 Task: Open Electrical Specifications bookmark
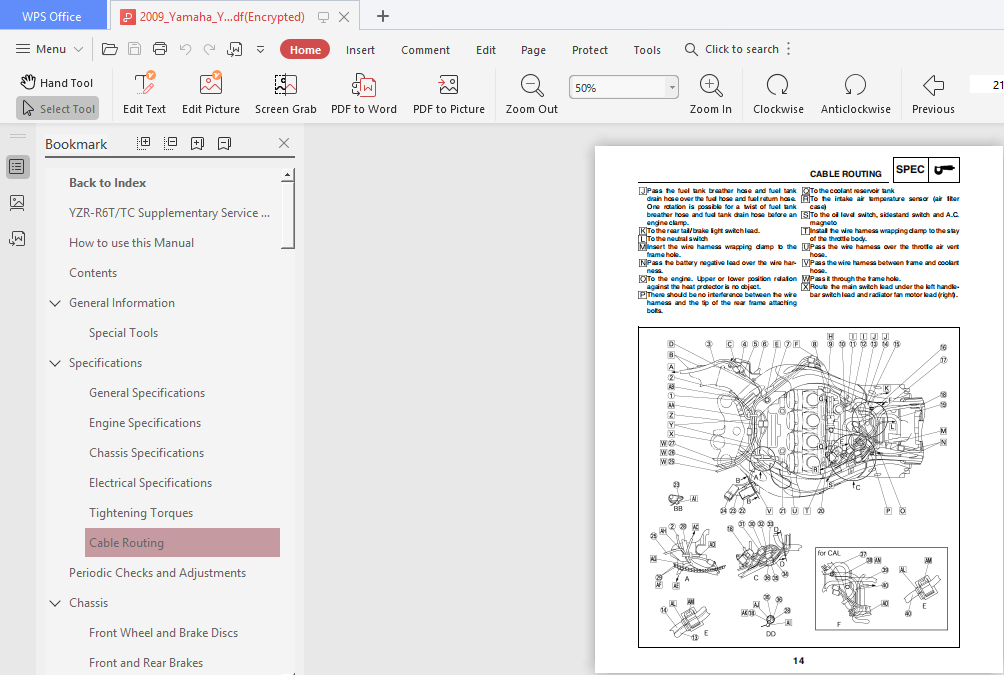tap(150, 483)
